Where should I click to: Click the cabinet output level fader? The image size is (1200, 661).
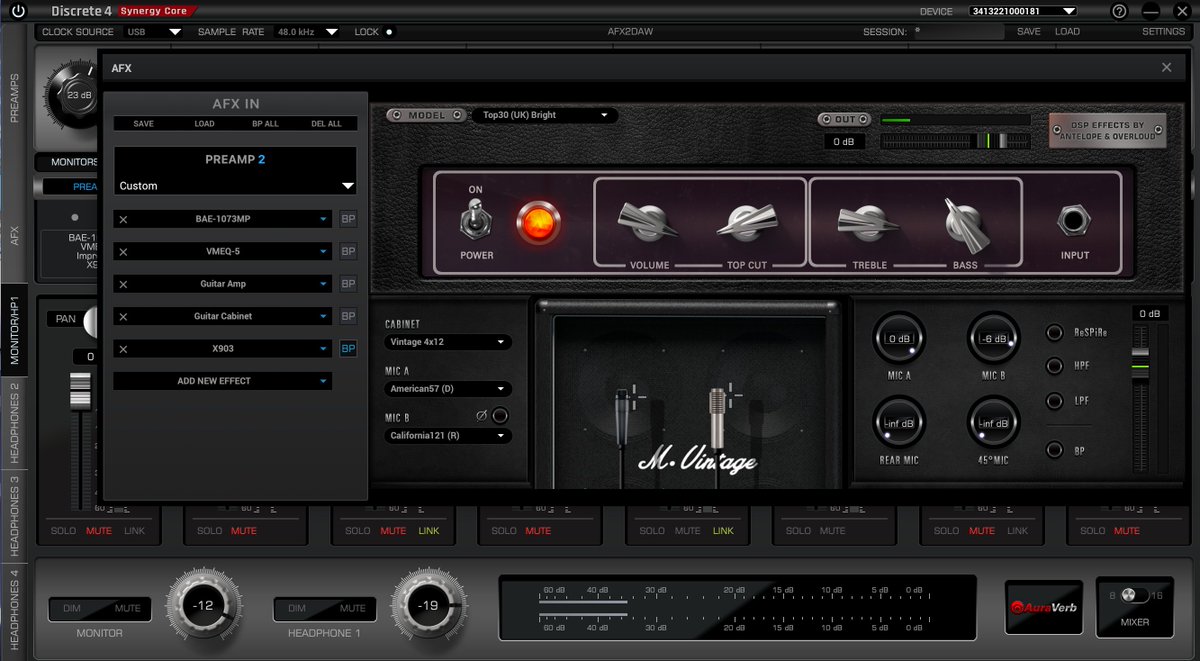[1141, 367]
